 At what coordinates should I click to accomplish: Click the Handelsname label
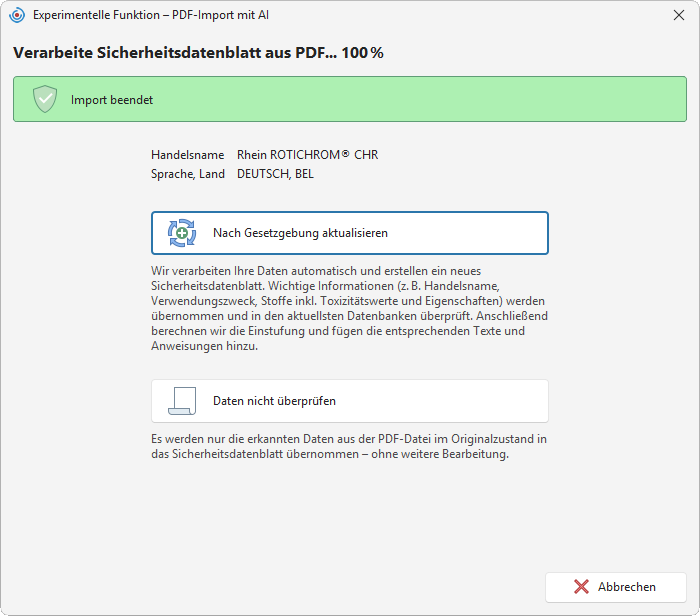click(188, 155)
